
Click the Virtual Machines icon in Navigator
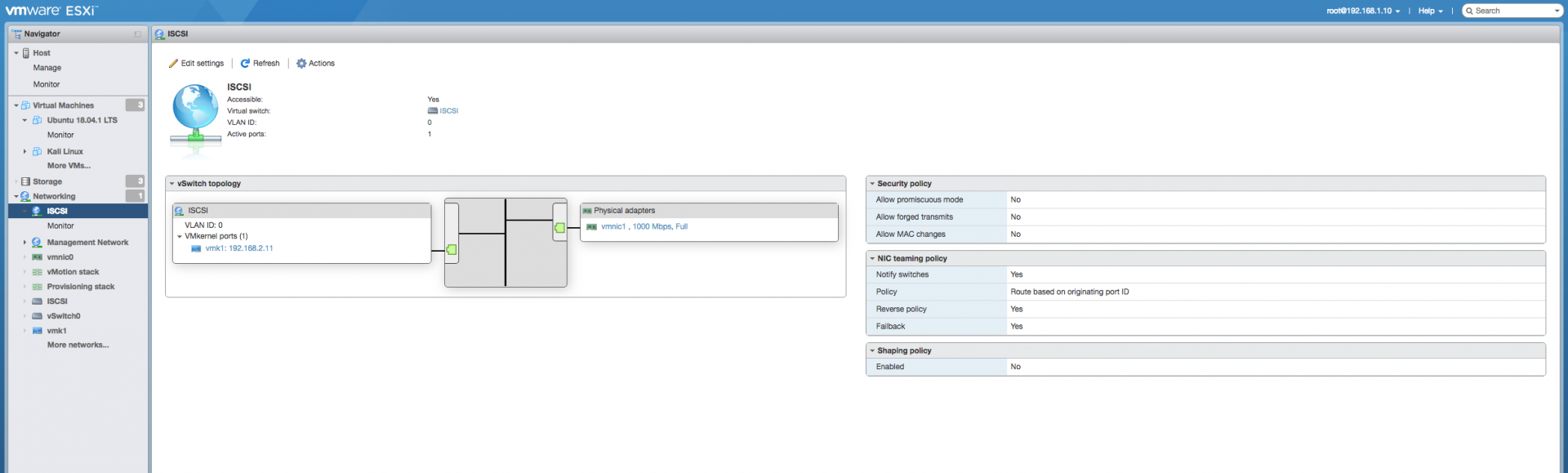click(x=25, y=105)
